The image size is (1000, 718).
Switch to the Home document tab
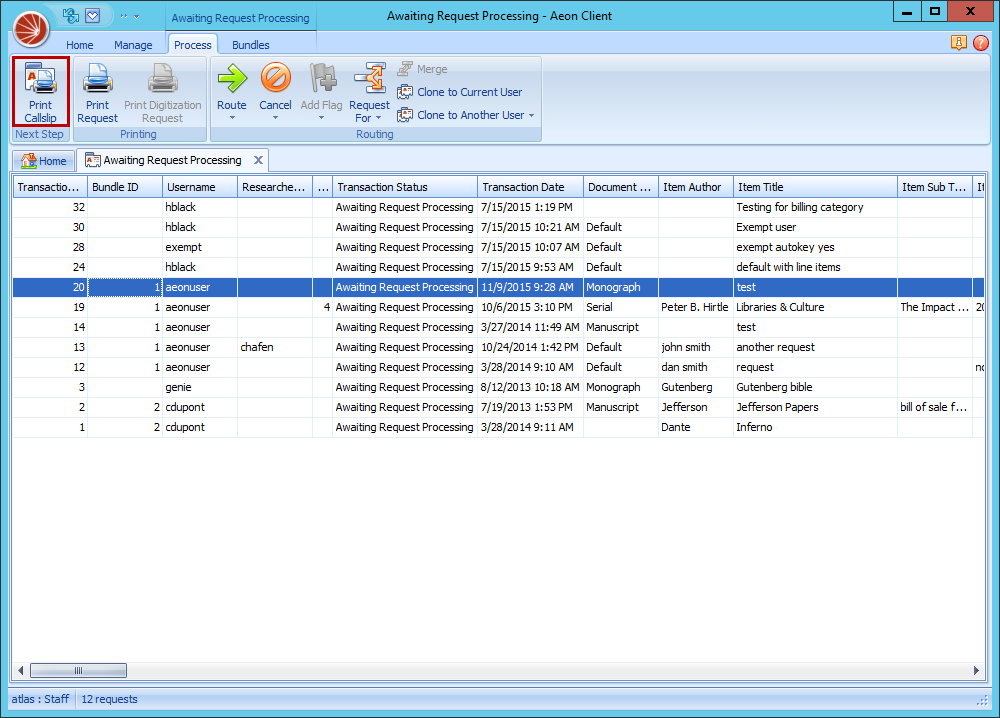pos(43,160)
